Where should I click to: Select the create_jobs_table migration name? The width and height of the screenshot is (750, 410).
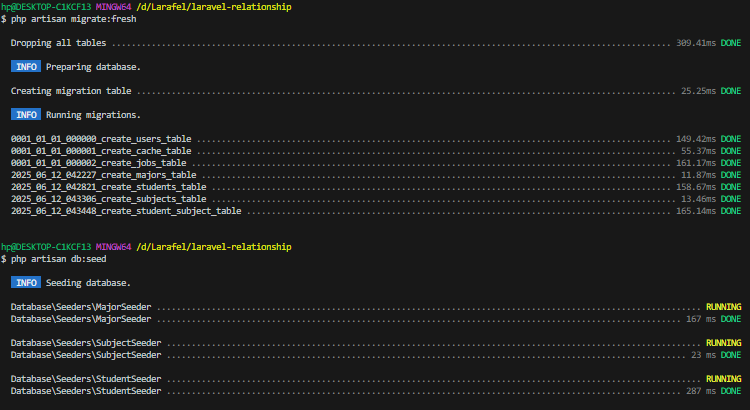pos(98,163)
